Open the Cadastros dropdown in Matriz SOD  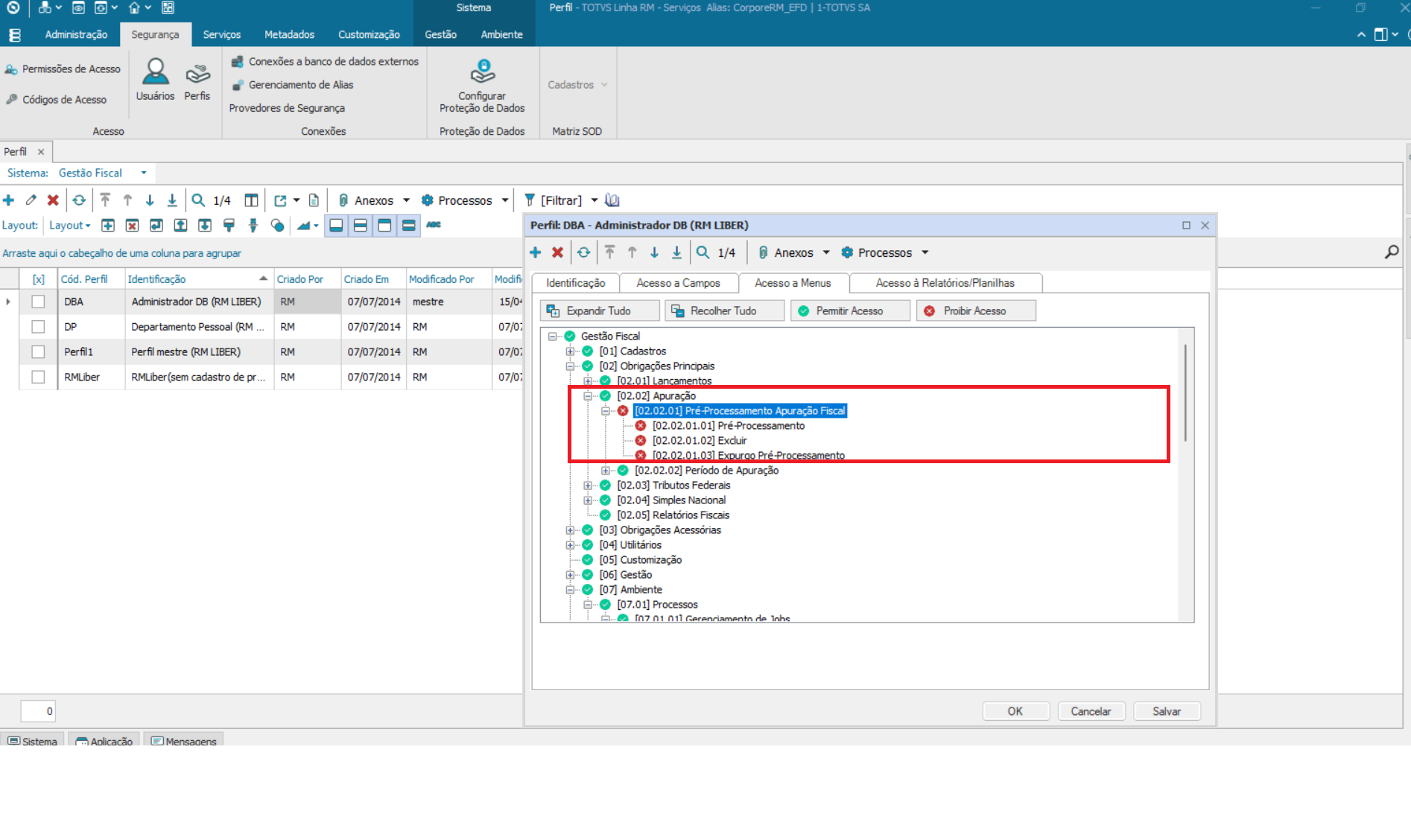click(577, 85)
